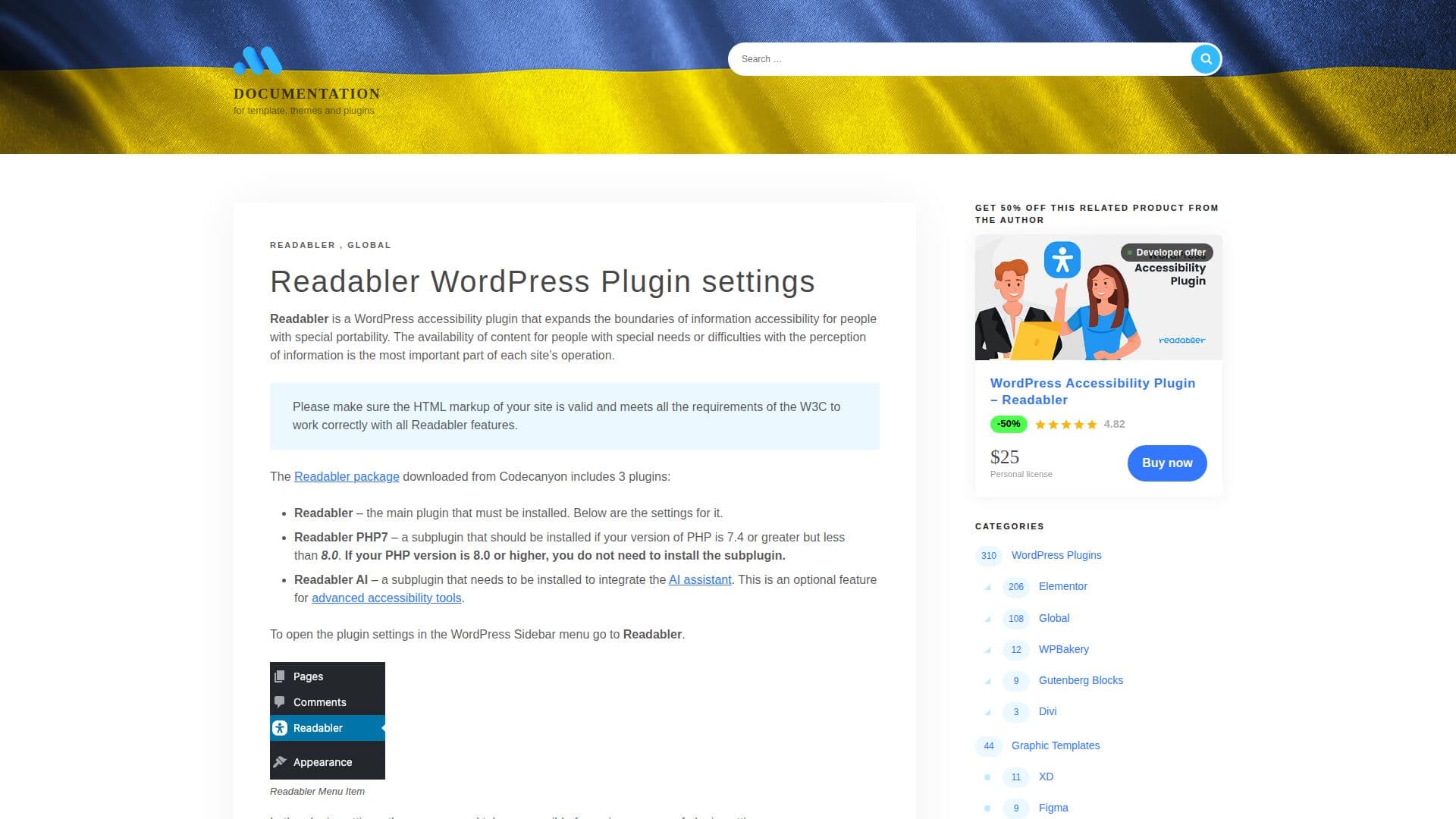Open the Graphic Templates category
The height and width of the screenshot is (819, 1456).
pyautogui.click(x=1055, y=745)
